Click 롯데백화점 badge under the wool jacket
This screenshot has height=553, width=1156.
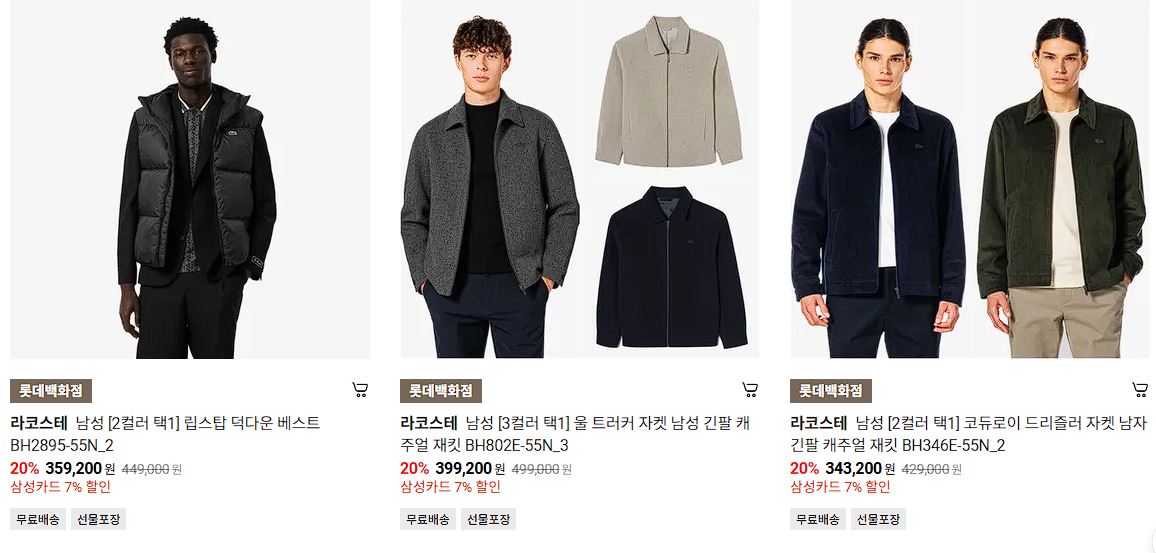point(441,391)
